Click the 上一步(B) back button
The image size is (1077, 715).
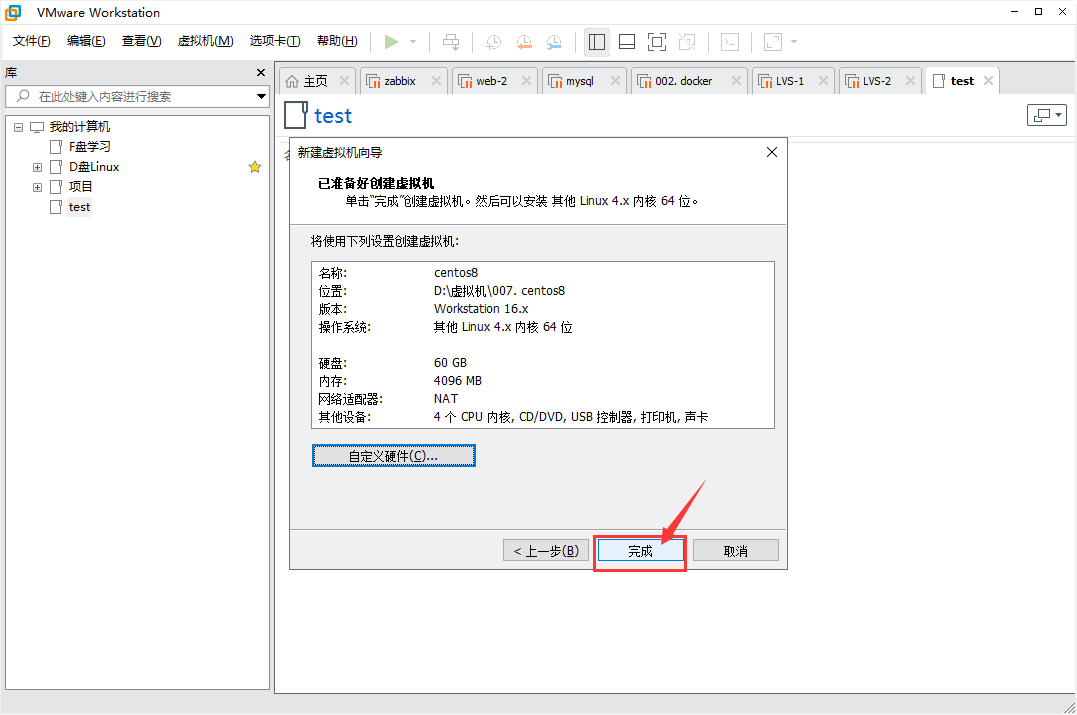pyautogui.click(x=546, y=551)
